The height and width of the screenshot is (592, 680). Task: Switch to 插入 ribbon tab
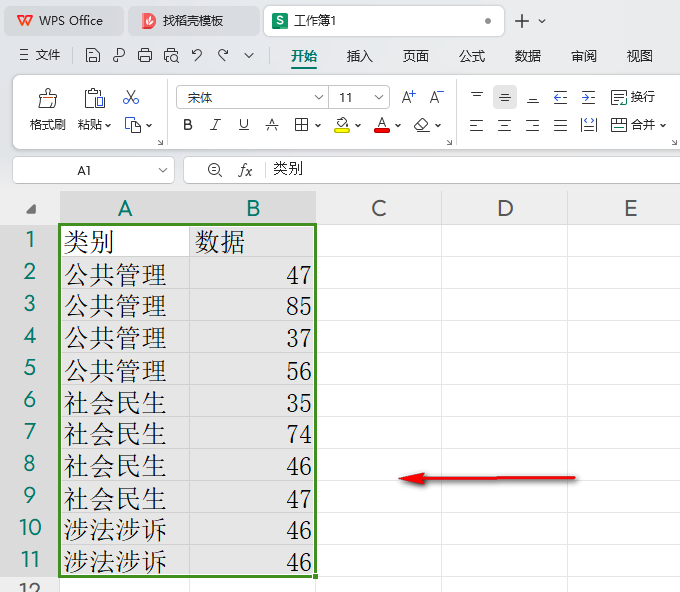pyautogui.click(x=360, y=56)
